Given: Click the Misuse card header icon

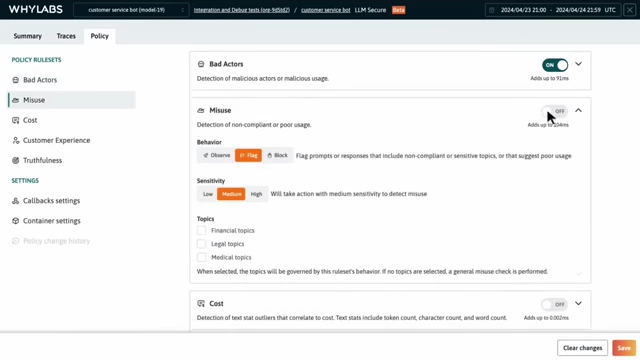Looking at the screenshot, I should (201, 110).
